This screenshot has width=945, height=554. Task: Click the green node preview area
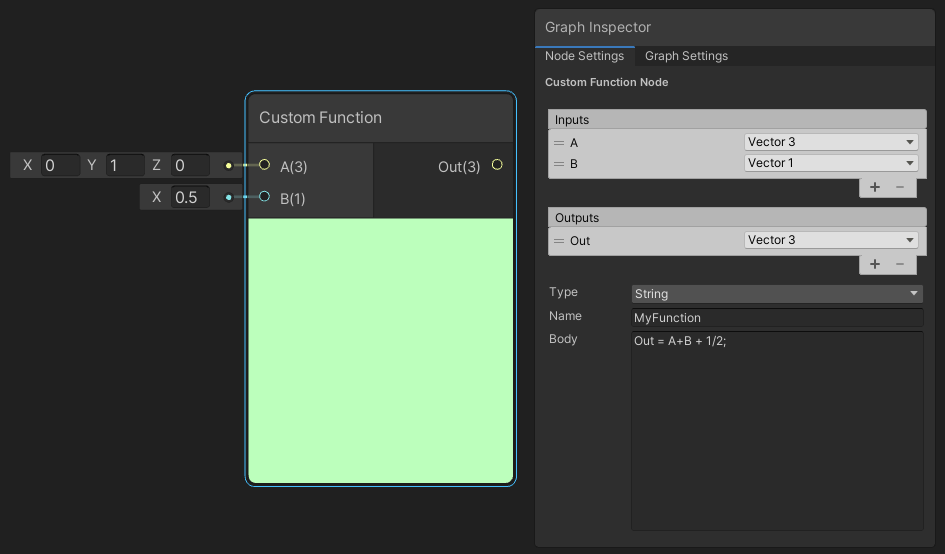(x=380, y=350)
